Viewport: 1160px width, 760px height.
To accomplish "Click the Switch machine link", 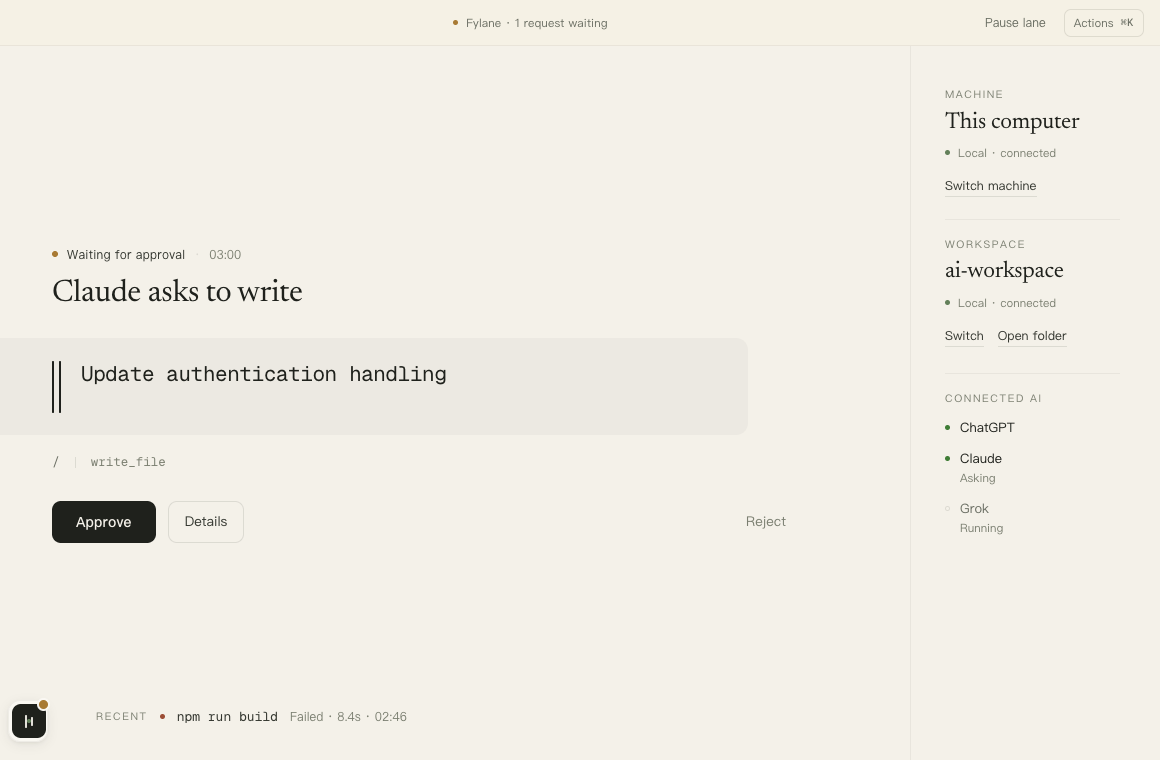I will 991,186.
